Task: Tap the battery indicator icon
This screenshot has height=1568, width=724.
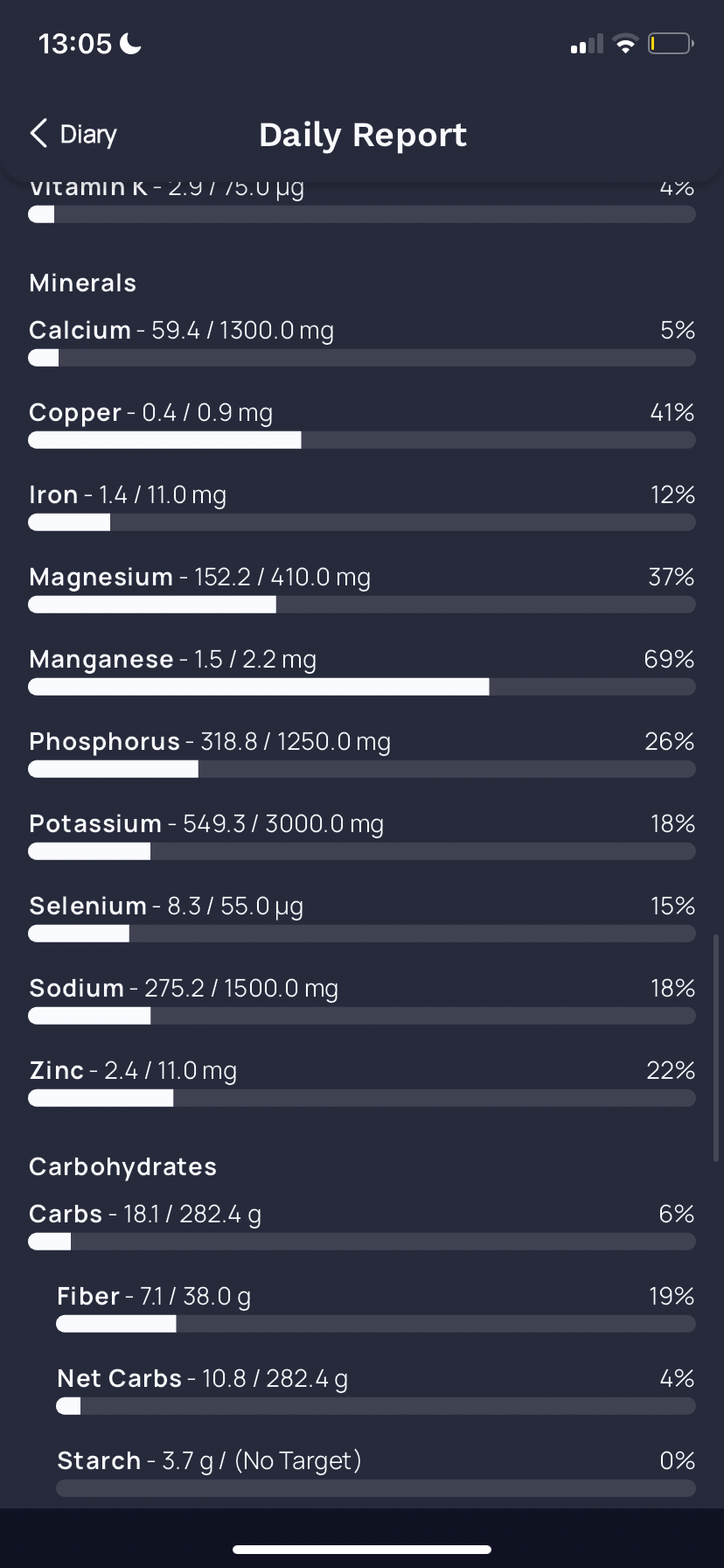Action: [671, 44]
